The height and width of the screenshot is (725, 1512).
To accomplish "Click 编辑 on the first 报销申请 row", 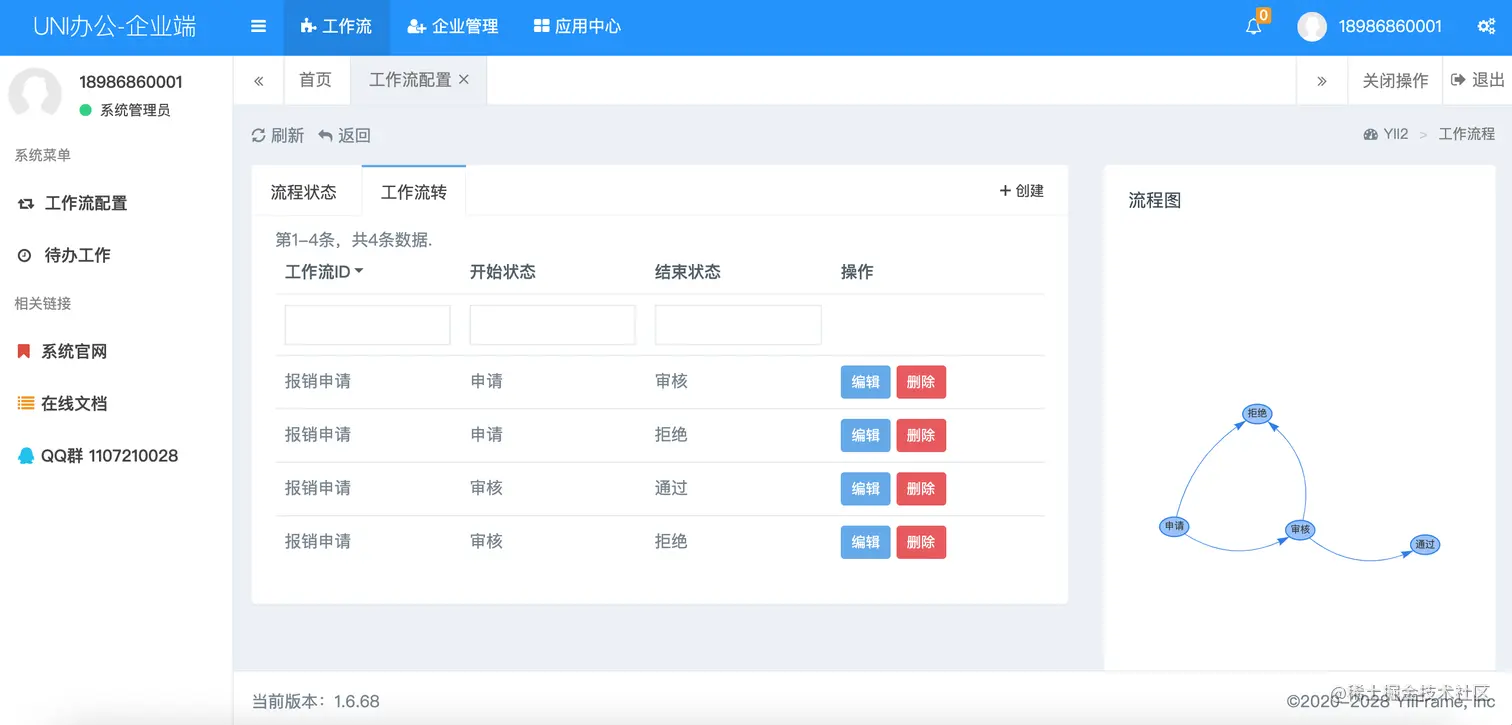I will pos(864,382).
